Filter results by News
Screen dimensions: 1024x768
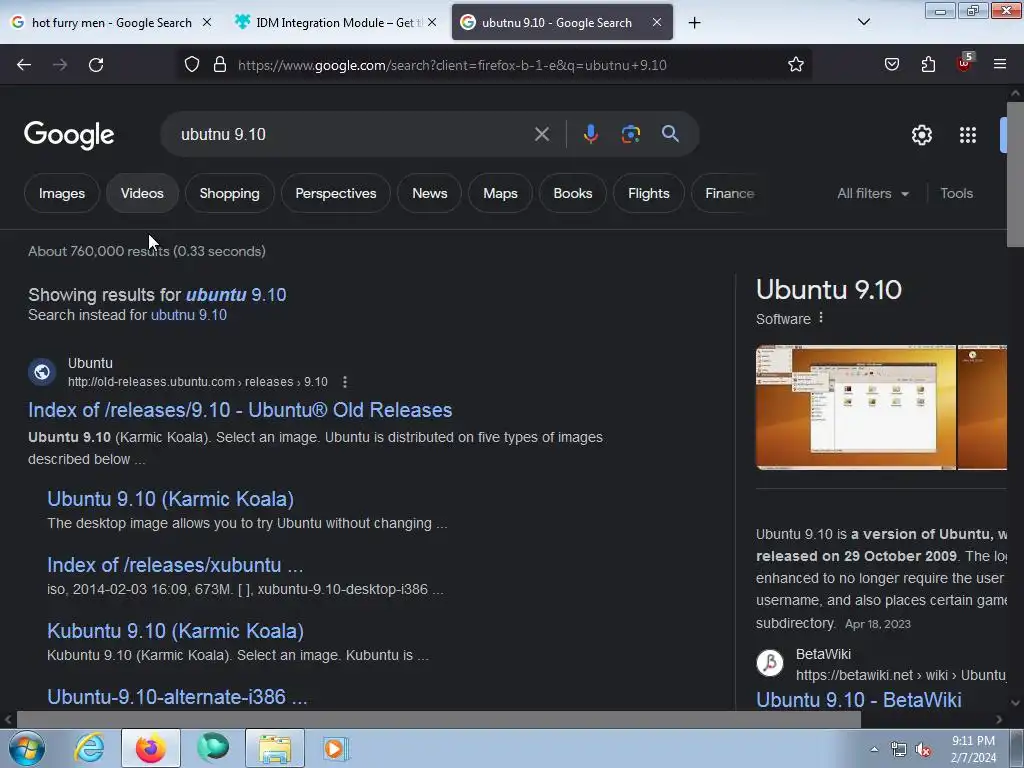pyautogui.click(x=430, y=193)
